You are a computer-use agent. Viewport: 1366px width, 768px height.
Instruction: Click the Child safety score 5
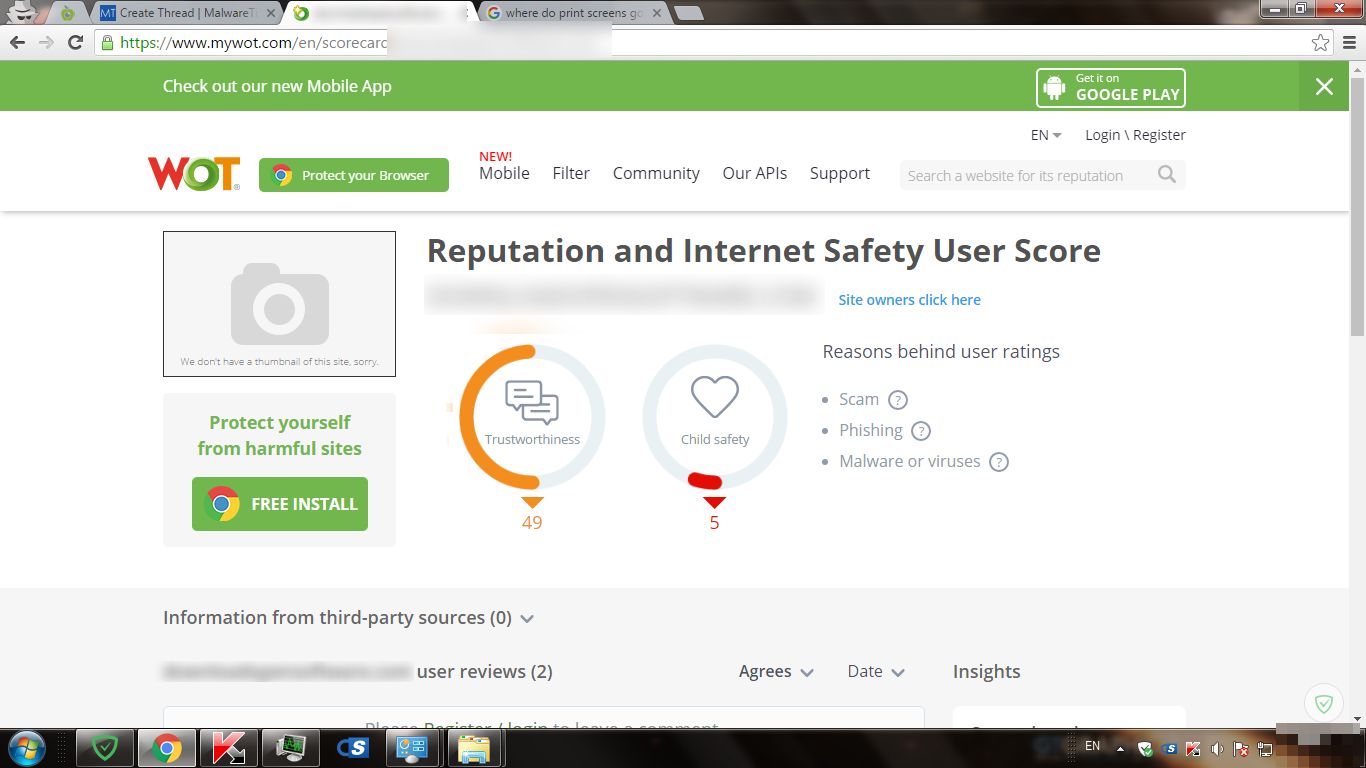click(714, 523)
